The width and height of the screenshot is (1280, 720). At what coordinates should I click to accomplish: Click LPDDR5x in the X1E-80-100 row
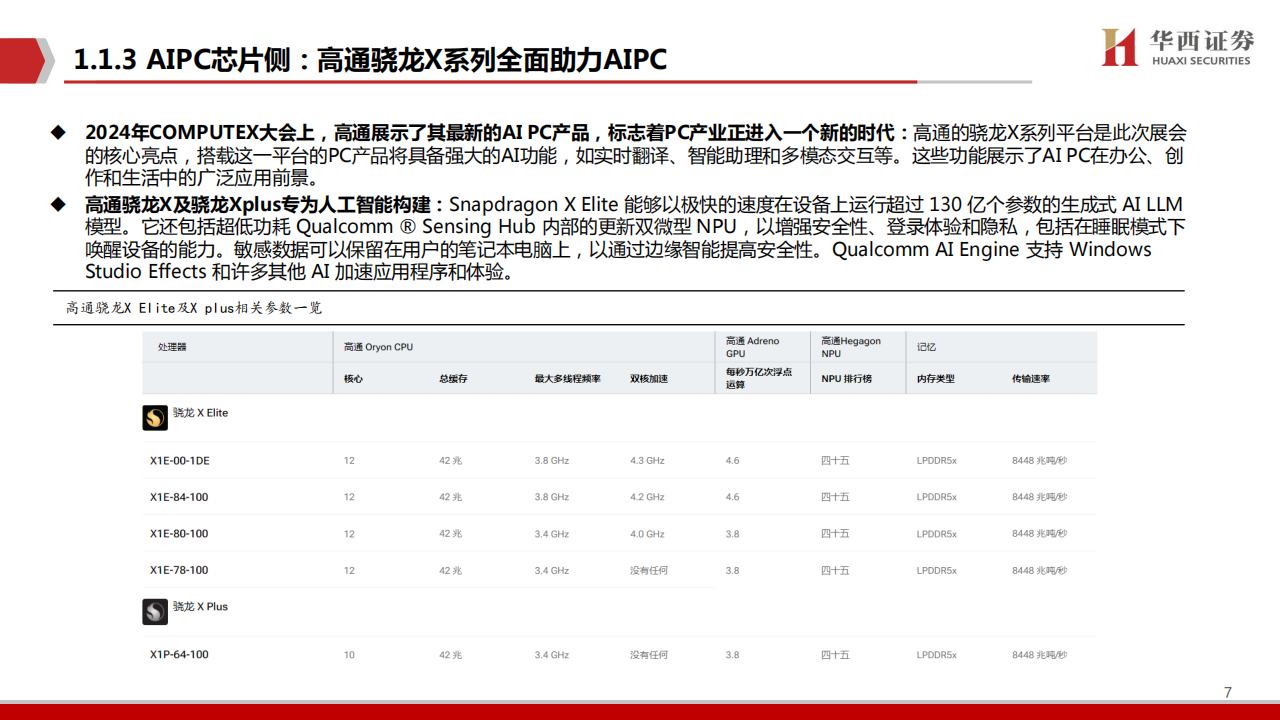[936, 534]
